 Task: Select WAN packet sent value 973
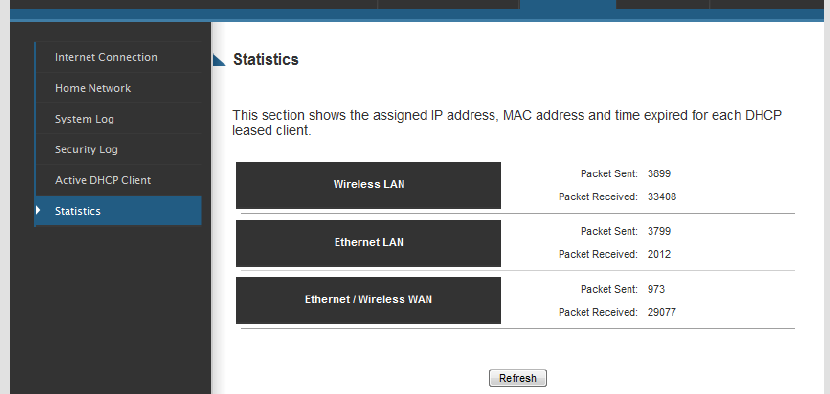click(656, 290)
